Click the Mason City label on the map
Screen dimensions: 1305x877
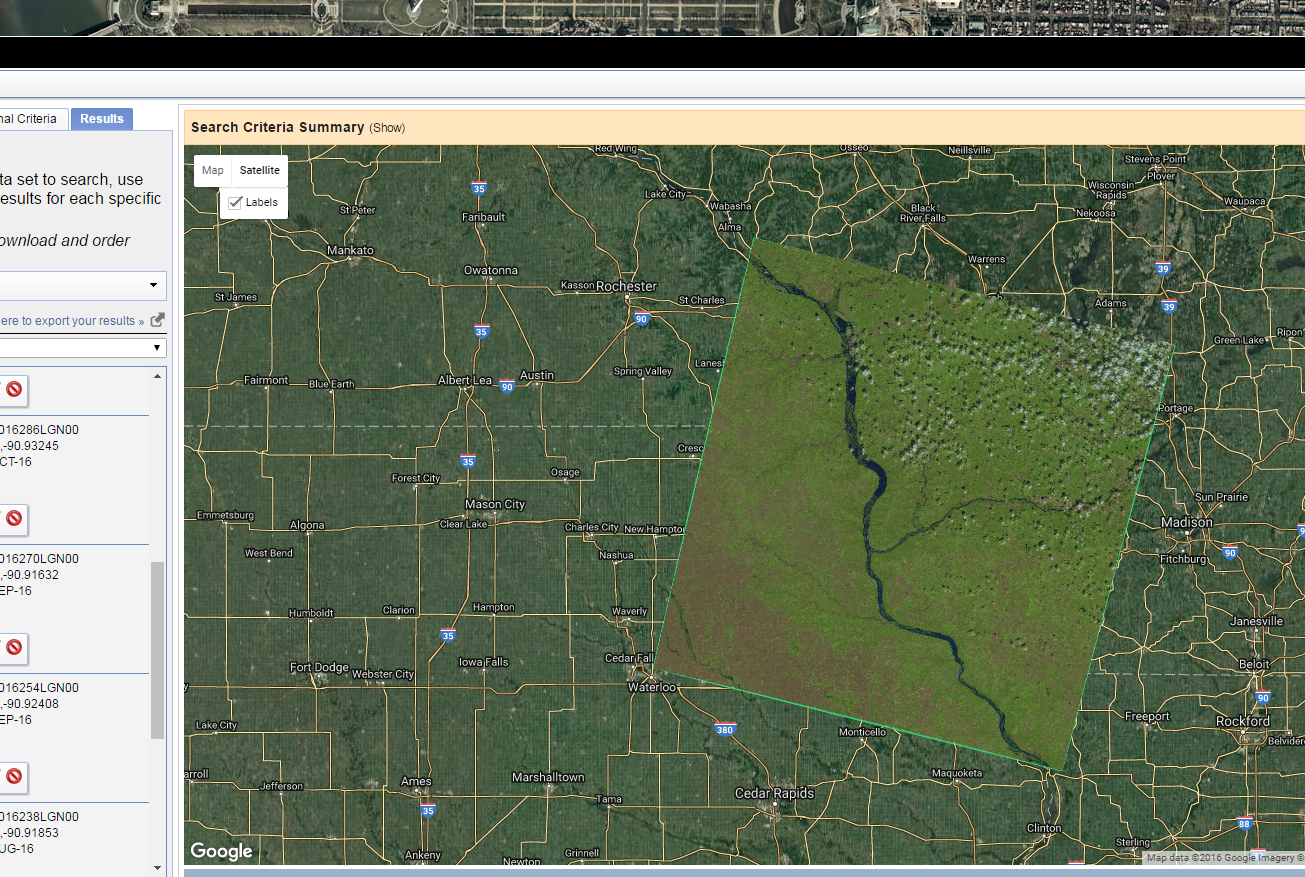(495, 504)
